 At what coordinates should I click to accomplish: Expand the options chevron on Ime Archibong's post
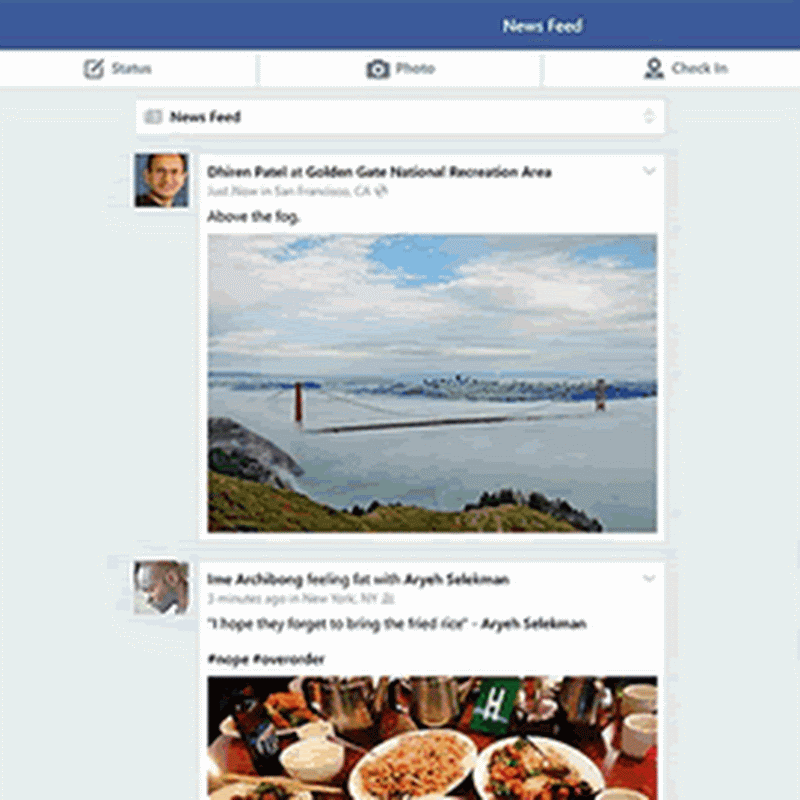tap(648, 578)
